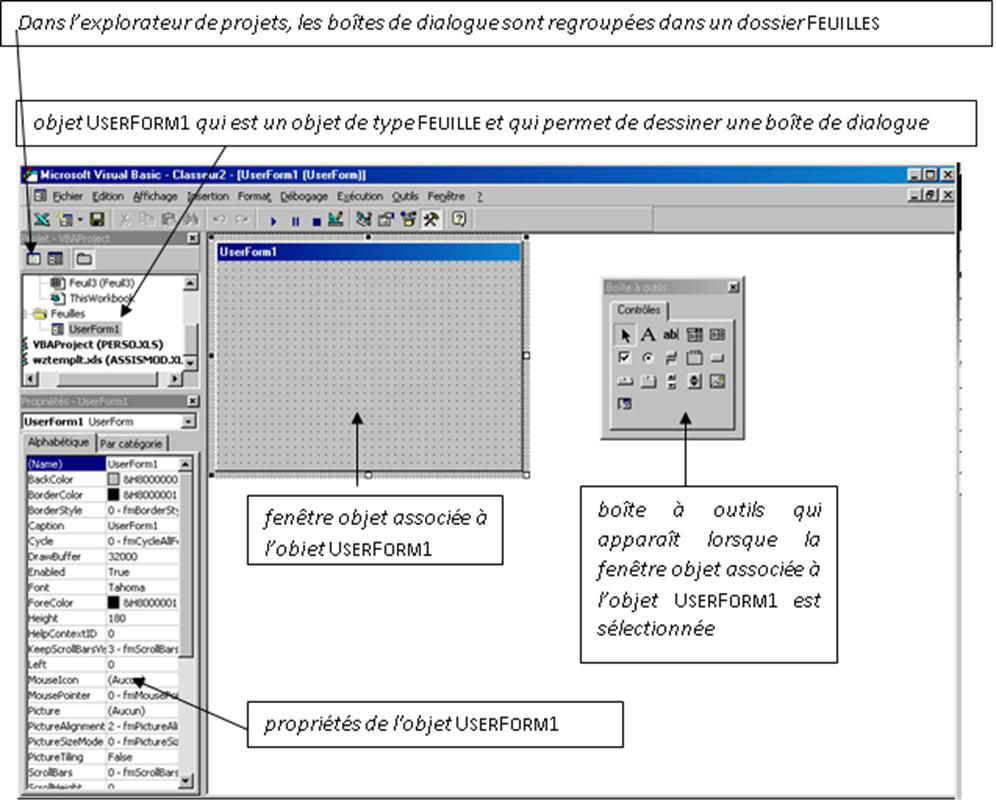Click View Object icon in Project panel
The width and height of the screenshot is (996, 801).
coord(55,259)
